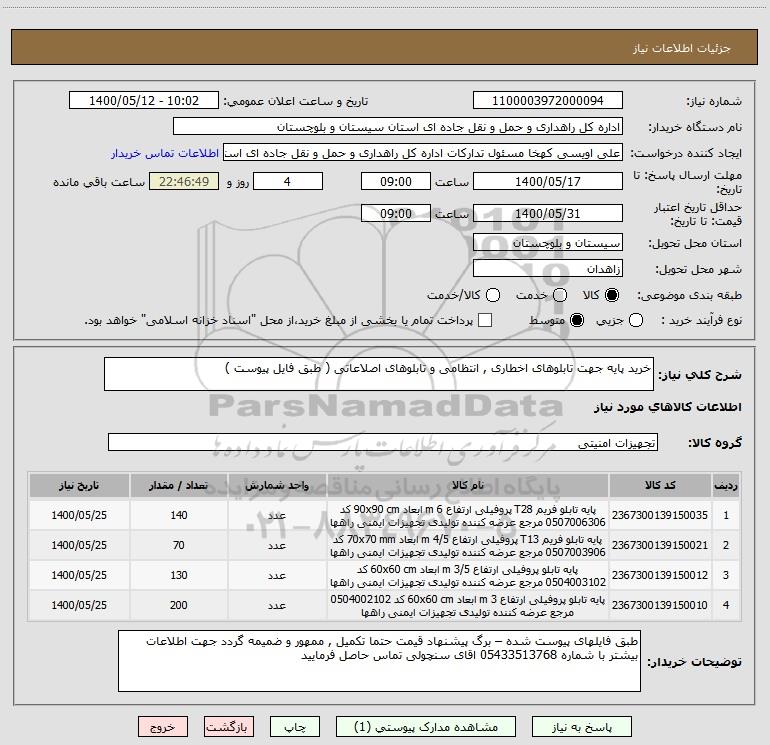Click the buyer organization name field
Screen dimensions: 770x745
pos(398,127)
